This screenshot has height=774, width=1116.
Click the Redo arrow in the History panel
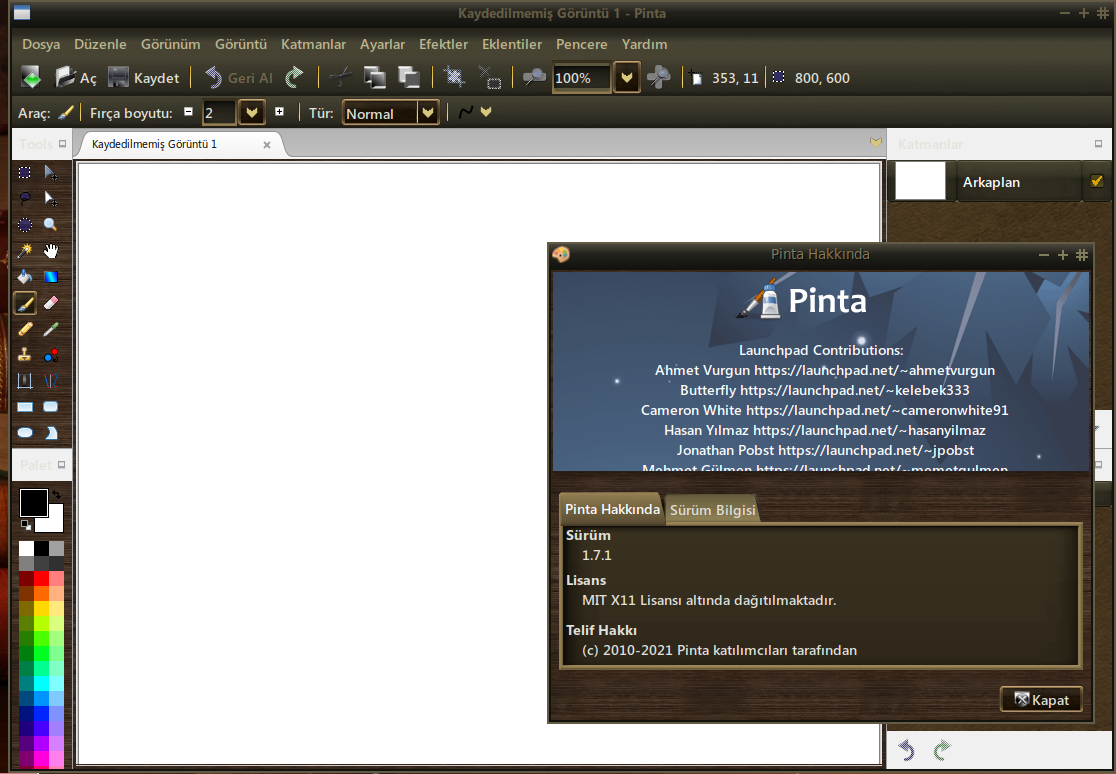[942, 750]
